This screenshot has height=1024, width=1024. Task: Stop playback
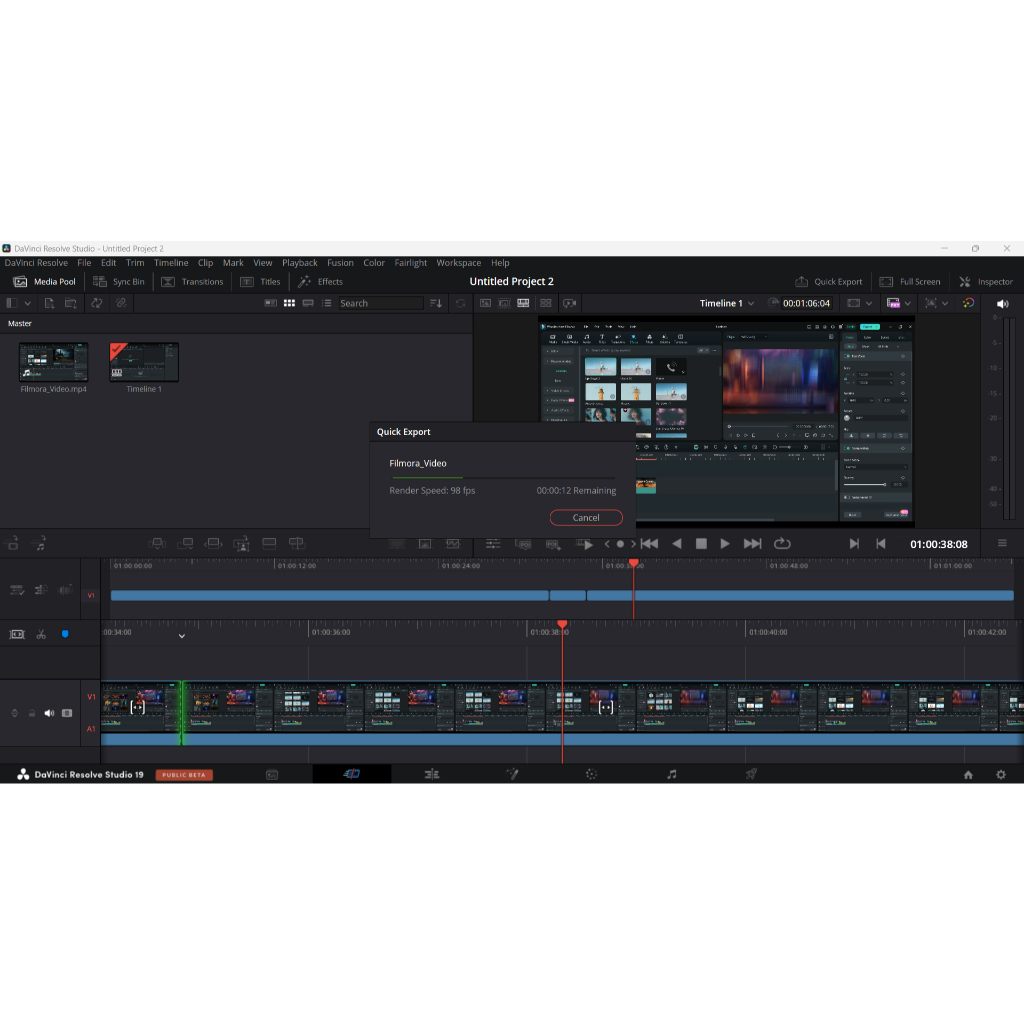pos(701,543)
